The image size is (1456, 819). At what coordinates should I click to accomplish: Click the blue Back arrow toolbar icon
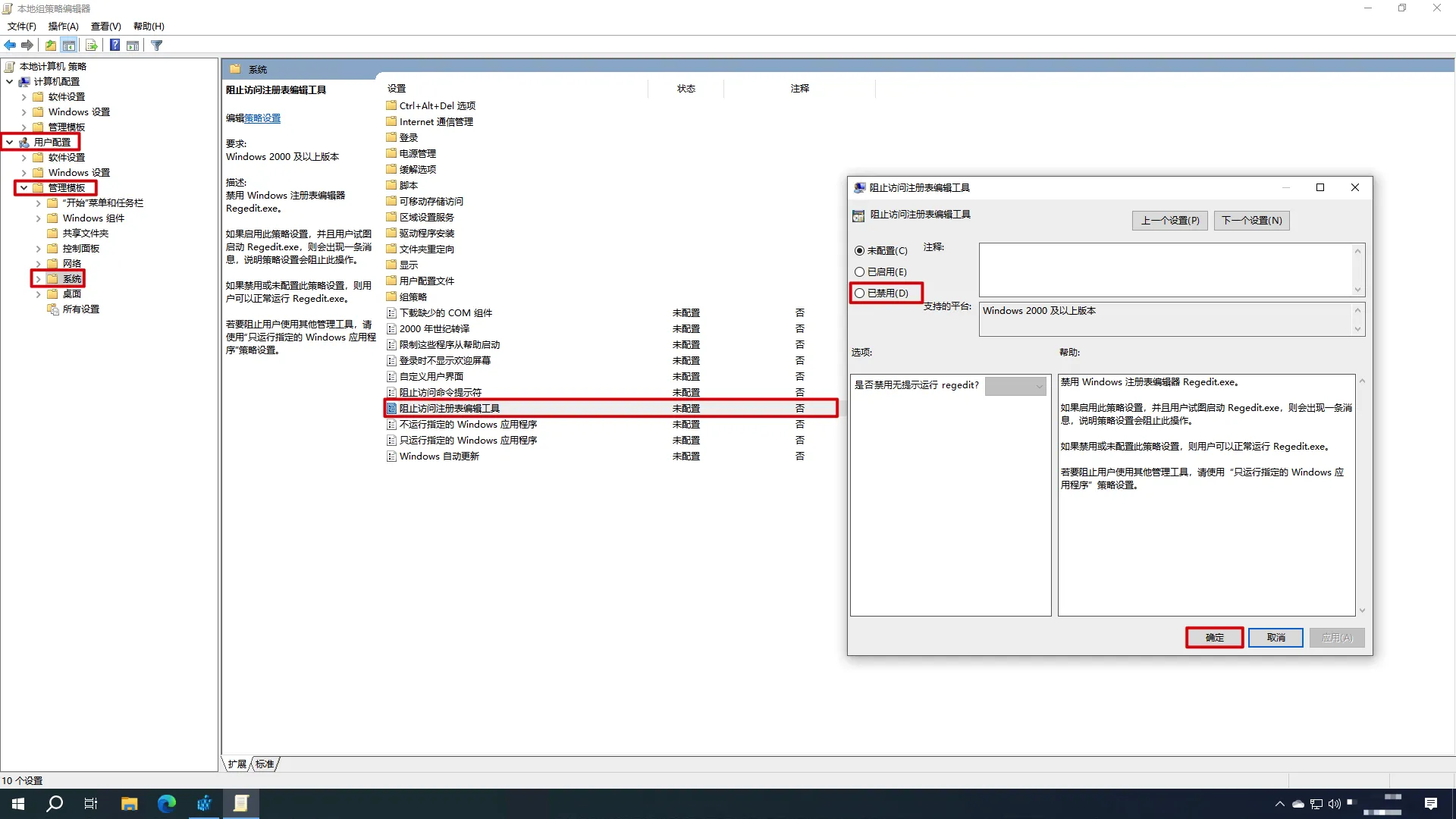[10, 45]
